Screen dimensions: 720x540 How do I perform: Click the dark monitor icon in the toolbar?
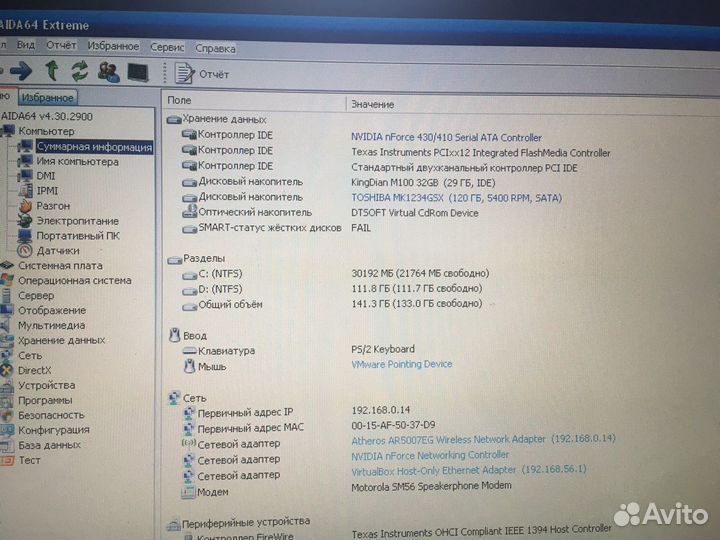click(137, 72)
